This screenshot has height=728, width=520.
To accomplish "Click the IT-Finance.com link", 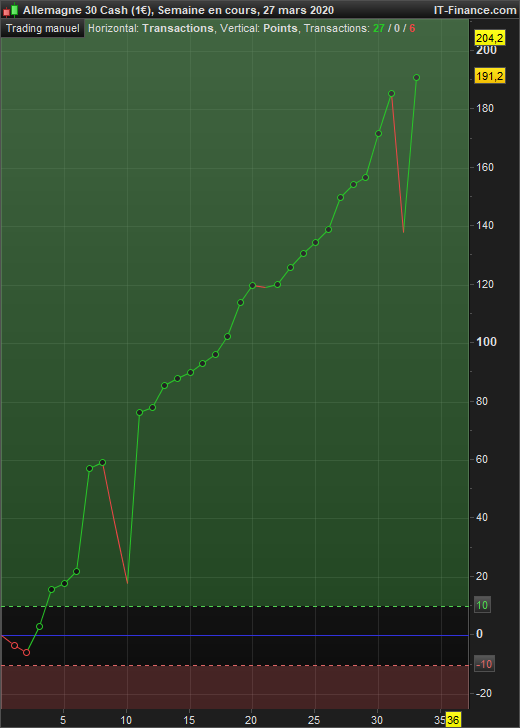I will (x=475, y=10).
